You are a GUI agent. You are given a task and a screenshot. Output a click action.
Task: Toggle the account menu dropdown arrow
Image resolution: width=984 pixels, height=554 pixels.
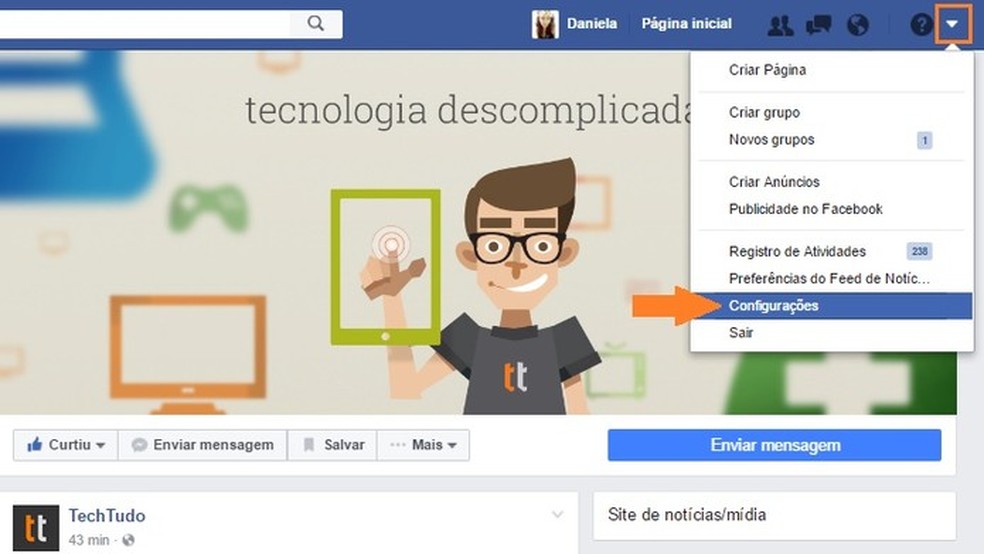tap(953, 24)
